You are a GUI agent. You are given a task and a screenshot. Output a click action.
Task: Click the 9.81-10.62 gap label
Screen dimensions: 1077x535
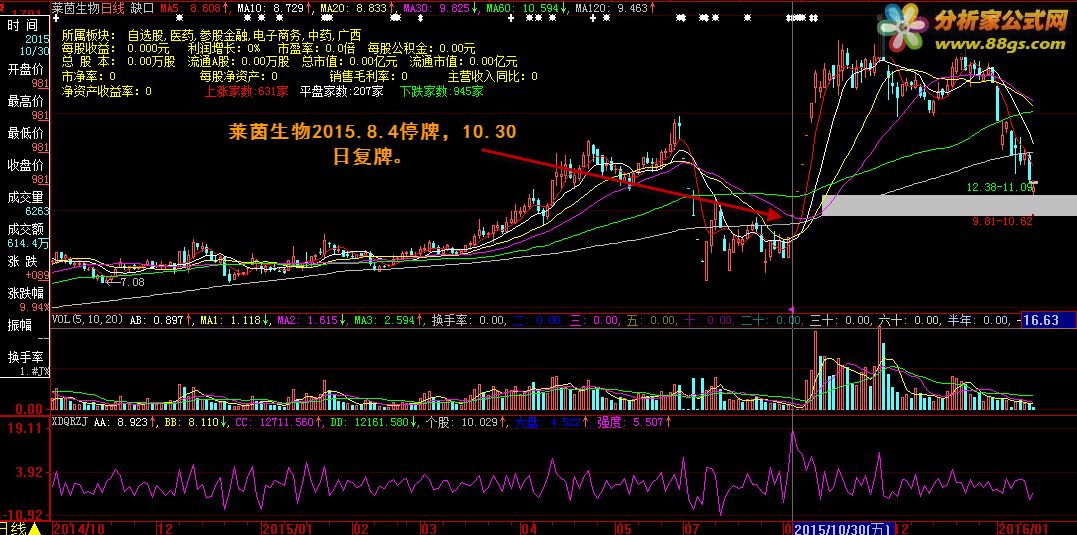pos(1004,221)
